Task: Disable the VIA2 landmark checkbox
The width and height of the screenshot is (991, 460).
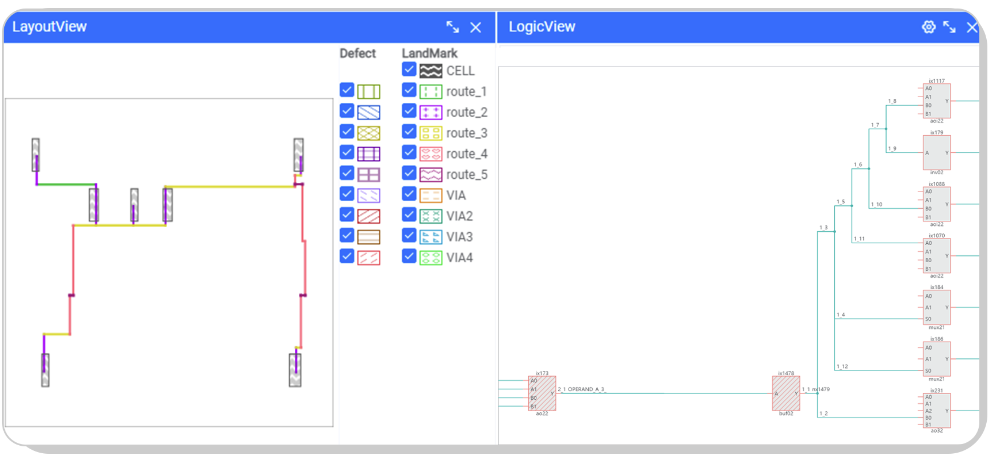Action: pyautogui.click(x=409, y=215)
